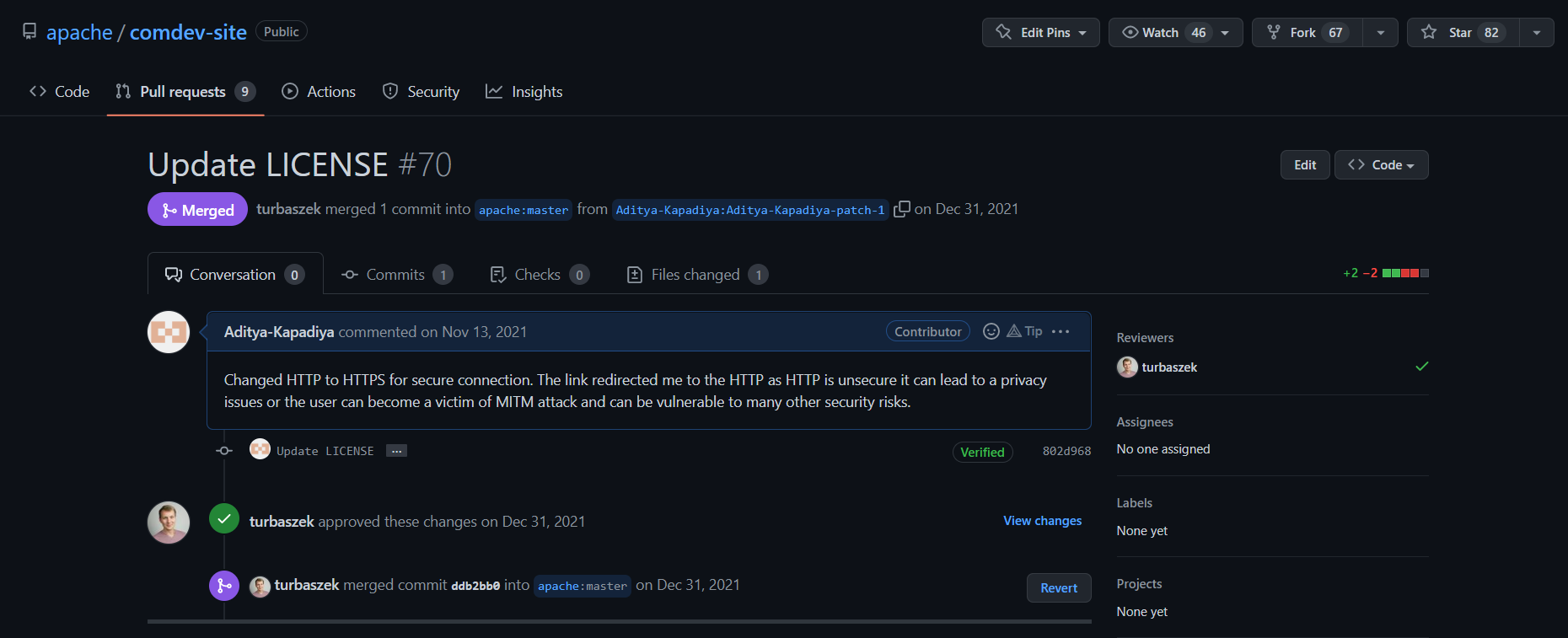Open turbaszek link in approval line
The height and width of the screenshot is (638, 1568).
(282, 522)
